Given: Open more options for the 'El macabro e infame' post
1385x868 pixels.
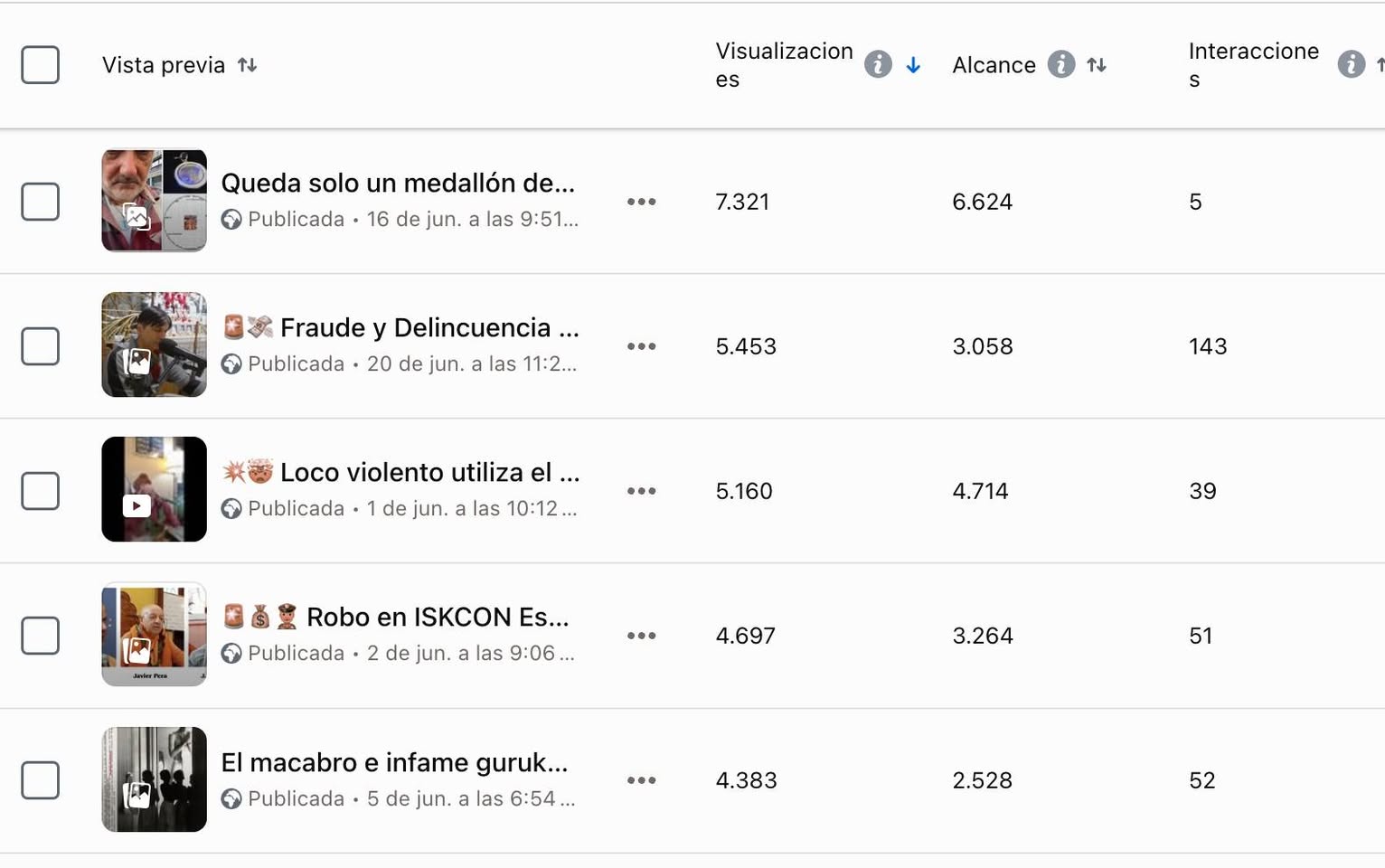Looking at the screenshot, I should coord(641,780).
